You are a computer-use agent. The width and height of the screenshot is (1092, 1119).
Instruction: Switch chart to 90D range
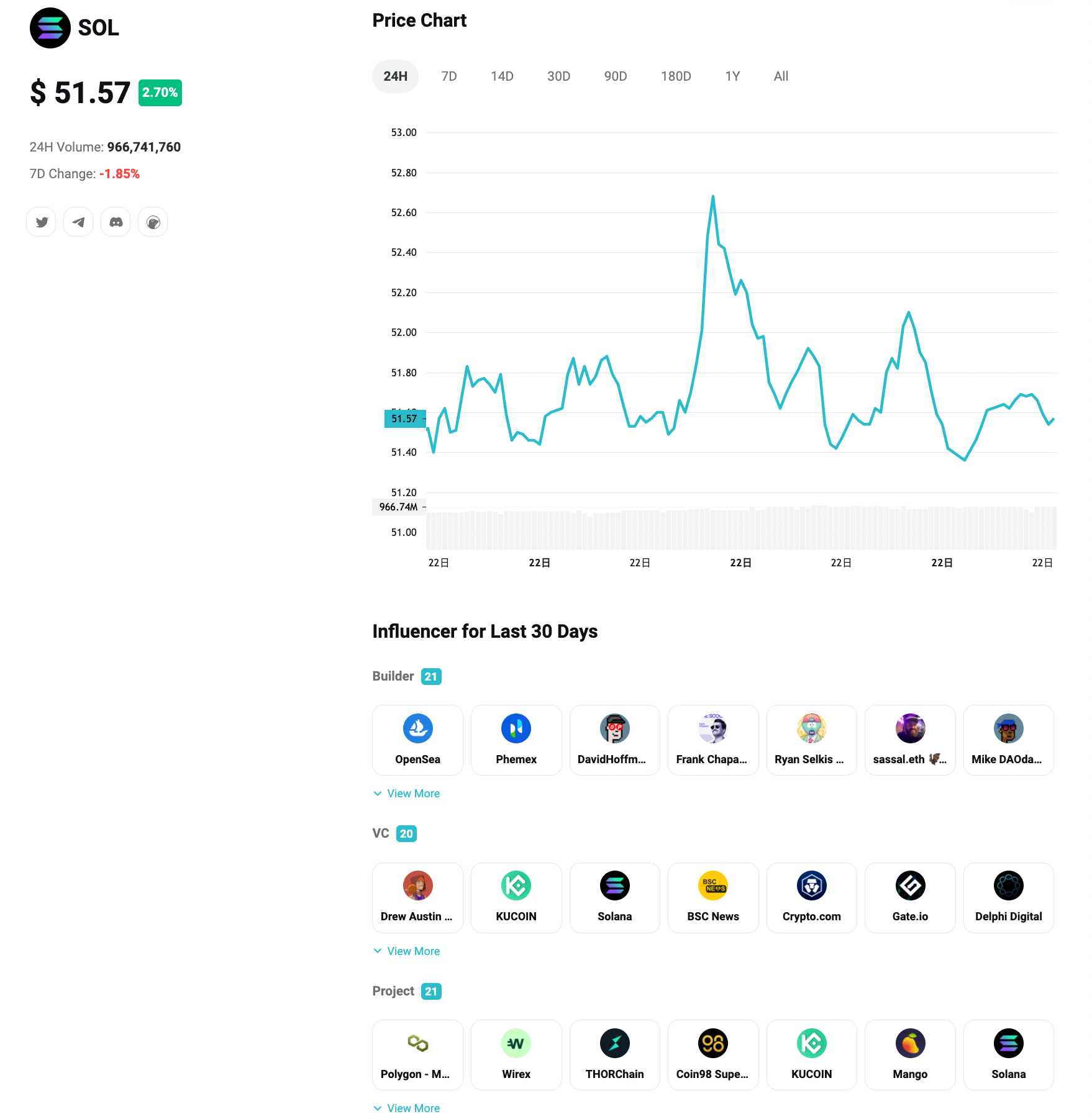click(x=616, y=76)
